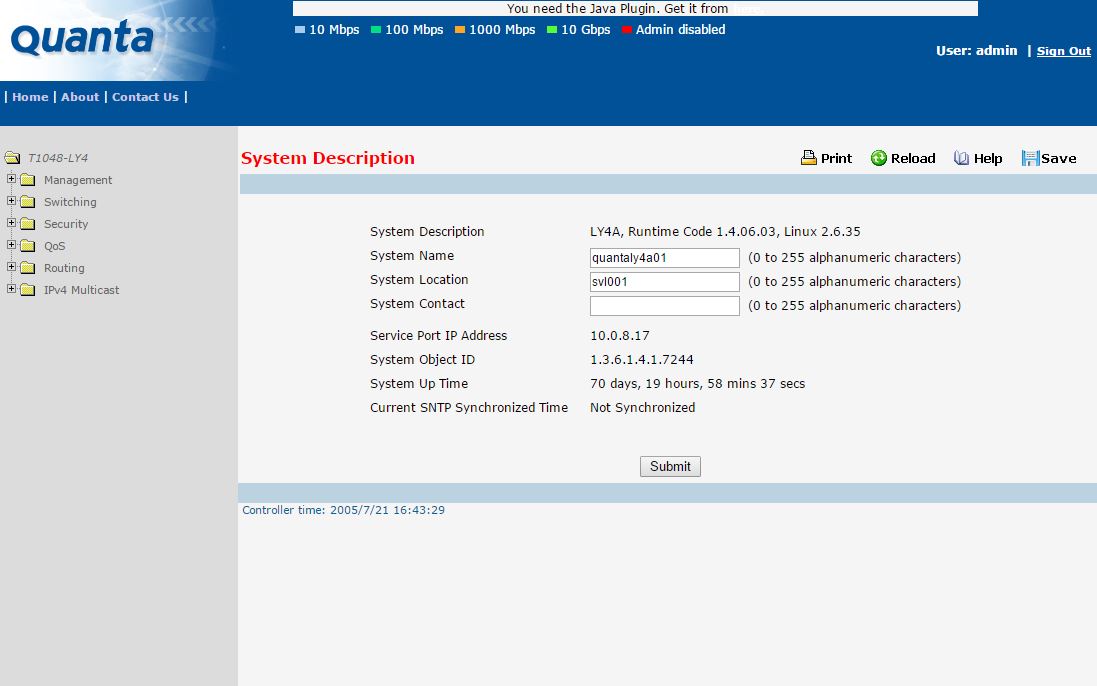Viewport: 1097px width, 686px height.
Task: Expand the Routing tree node
Action: 12,268
